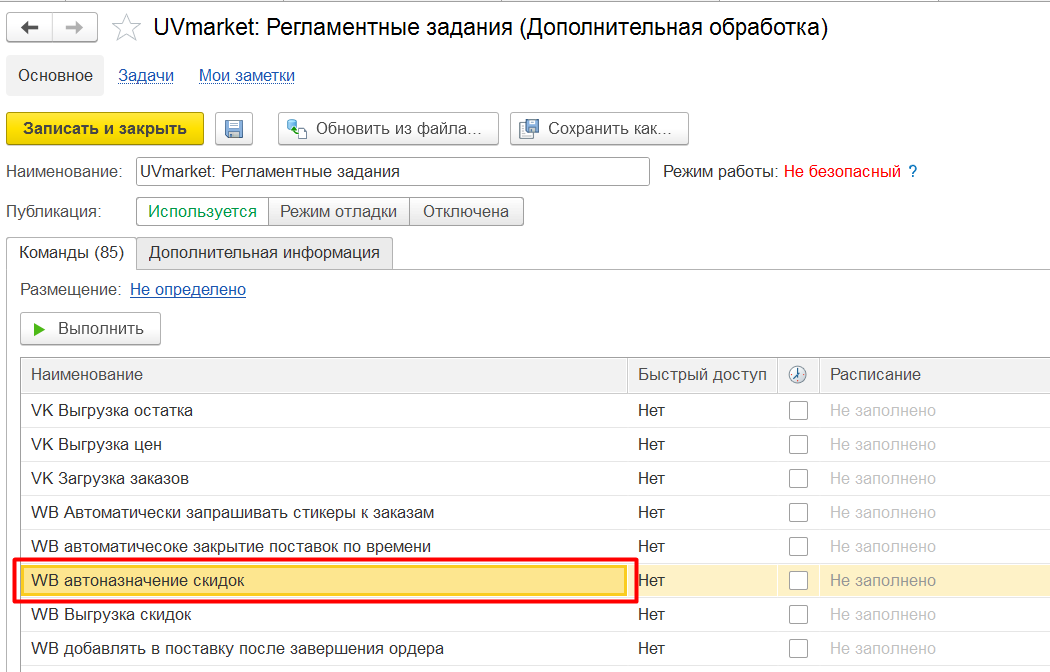Click Нет quick access for VK Выгрузка цен
This screenshot has height=672, width=1050.
click(x=651, y=444)
